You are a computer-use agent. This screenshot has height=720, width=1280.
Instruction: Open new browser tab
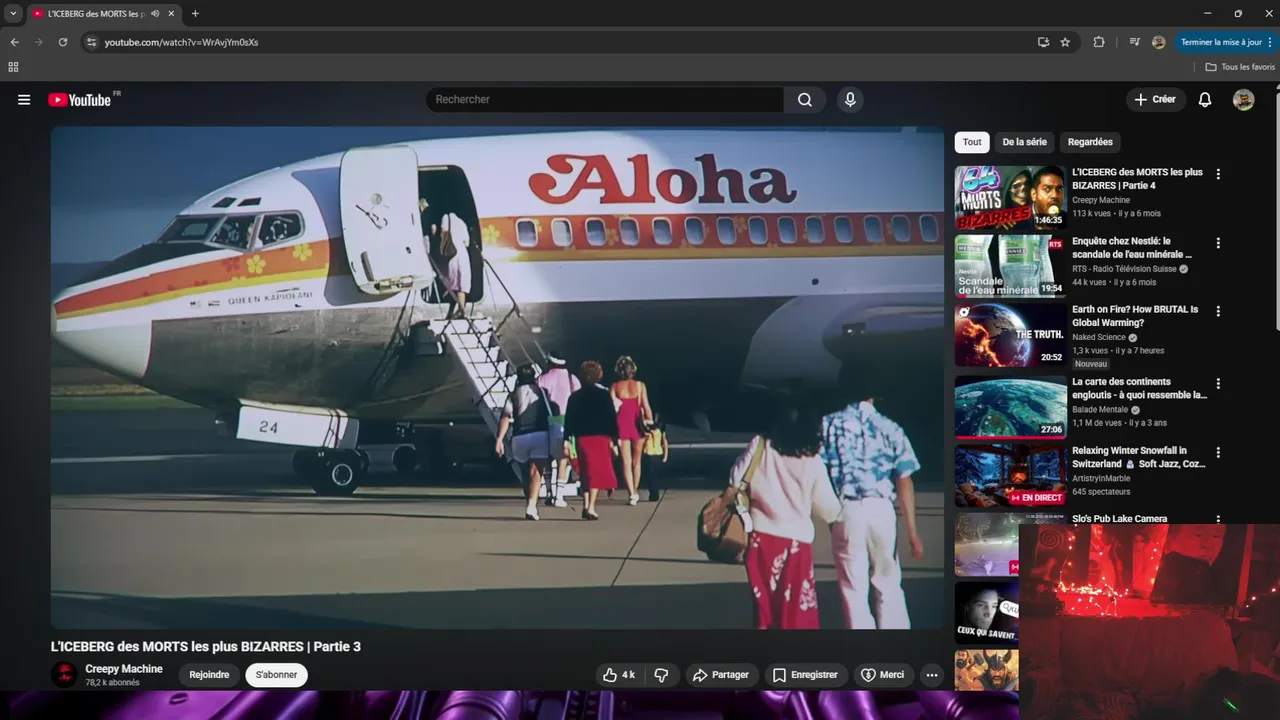pos(195,14)
